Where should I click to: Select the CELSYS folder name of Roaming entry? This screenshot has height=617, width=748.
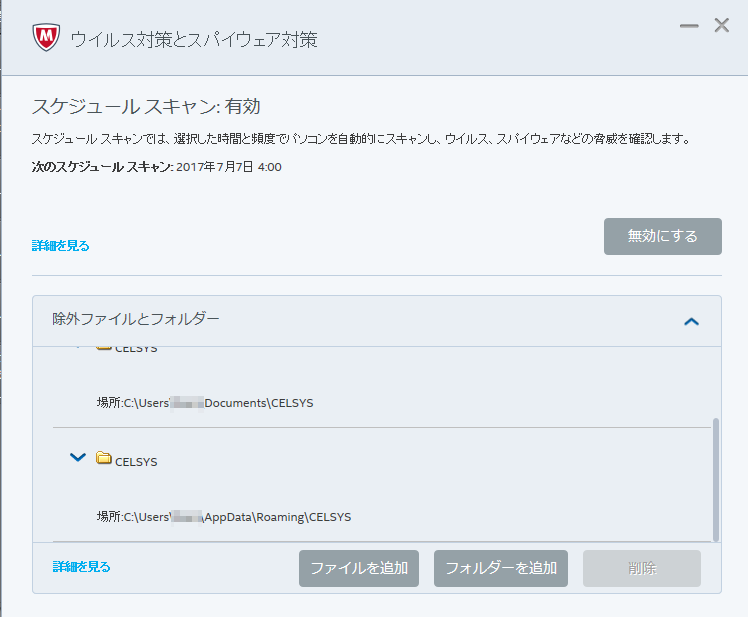(136, 462)
